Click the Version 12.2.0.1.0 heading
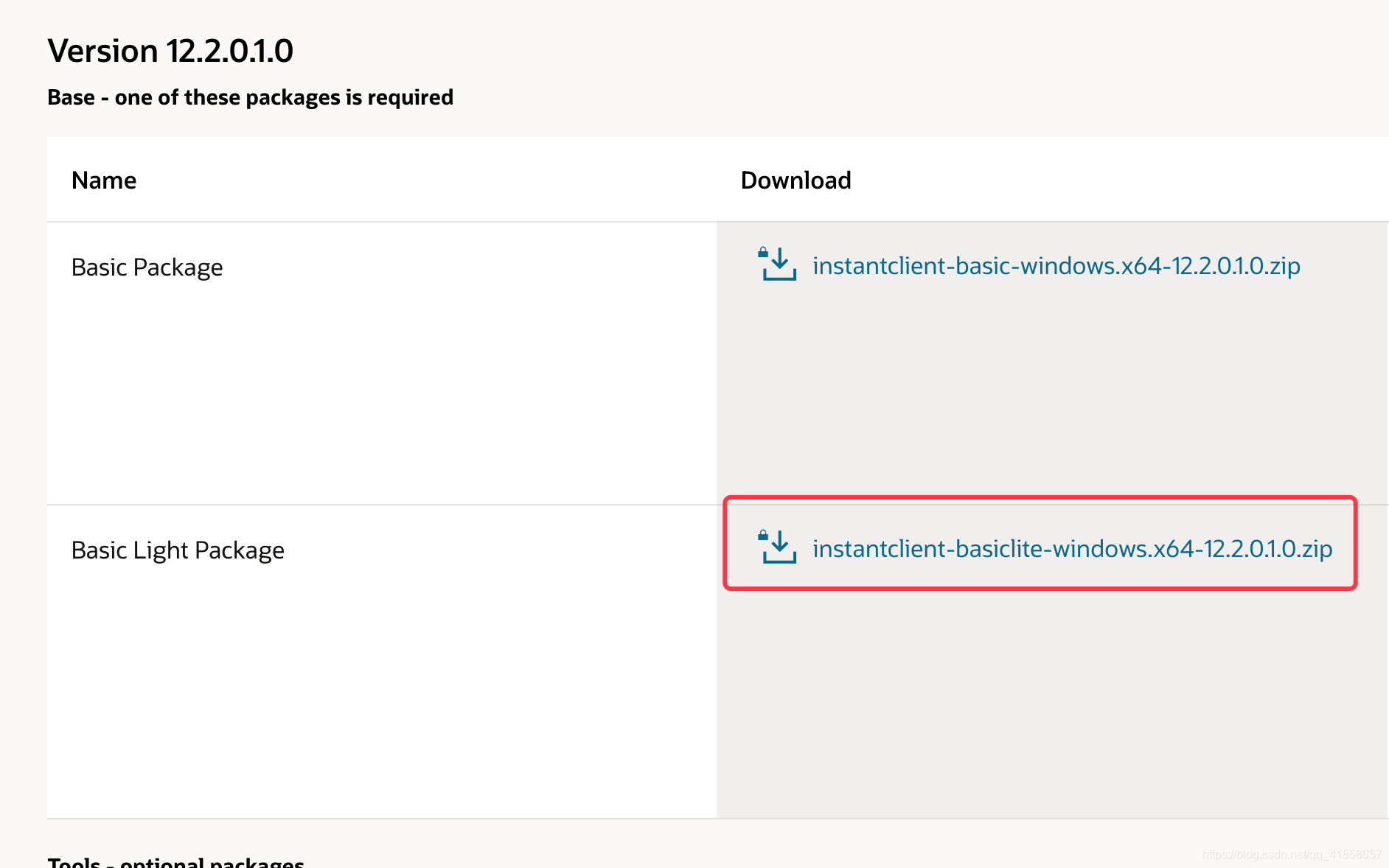Viewport: 1389px width, 868px height. (x=170, y=51)
